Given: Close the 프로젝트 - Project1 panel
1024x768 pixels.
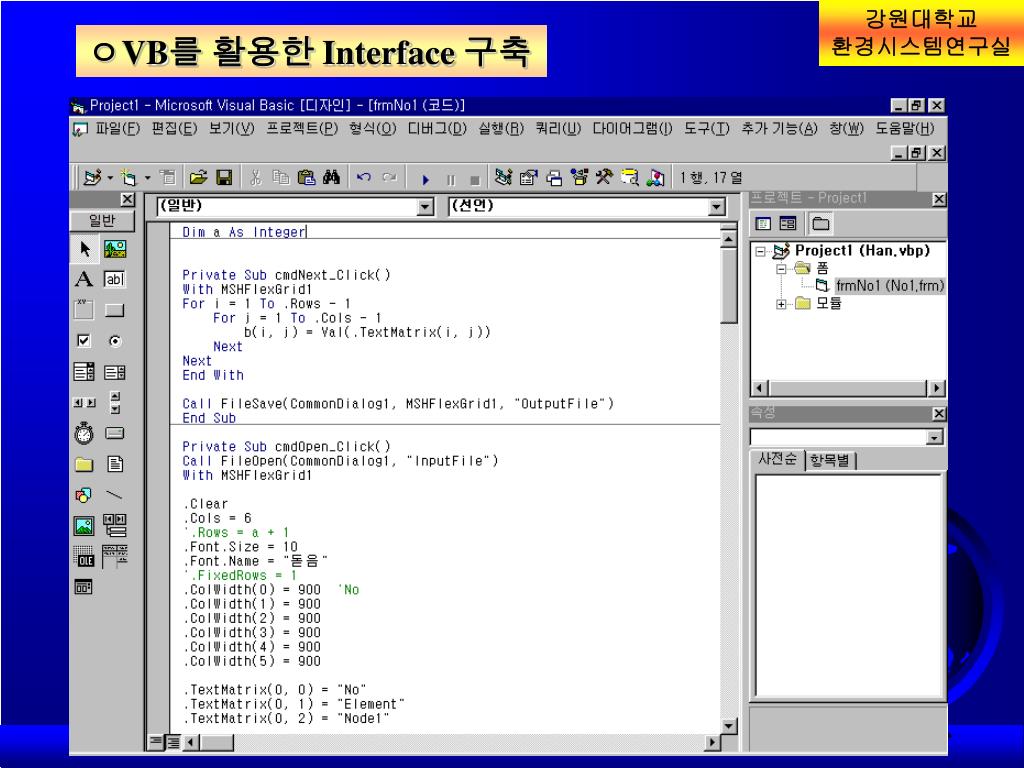Looking at the screenshot, I should [938, 199].
